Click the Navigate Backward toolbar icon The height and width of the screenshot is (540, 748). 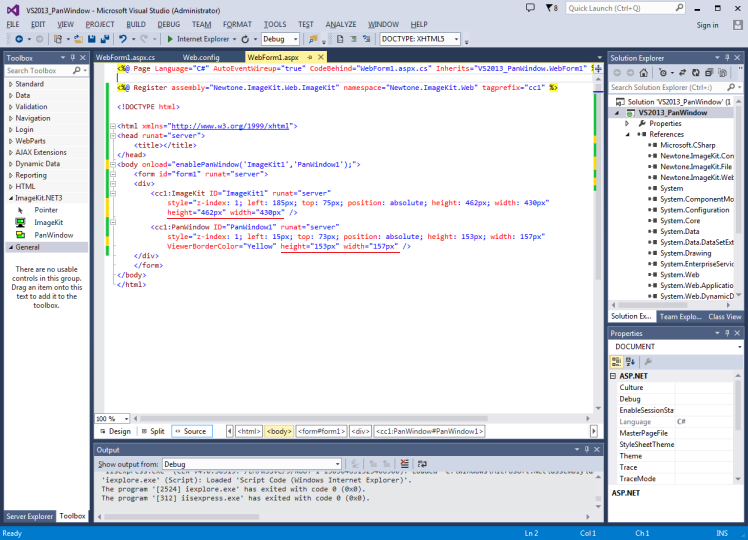(x=19, y=39)
